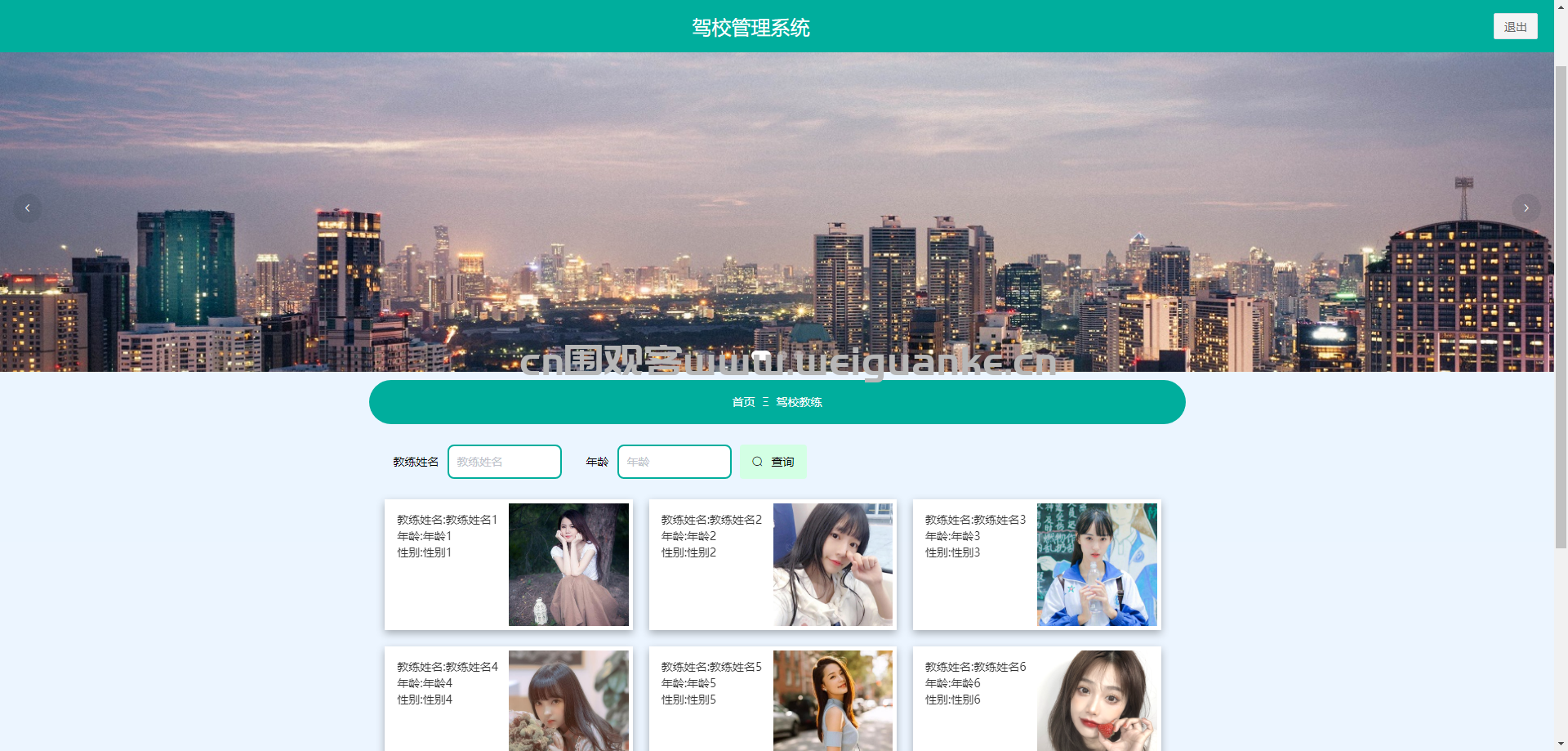
Task: Open the 首页 breadcrumb link
Action: tap(743, 402)
